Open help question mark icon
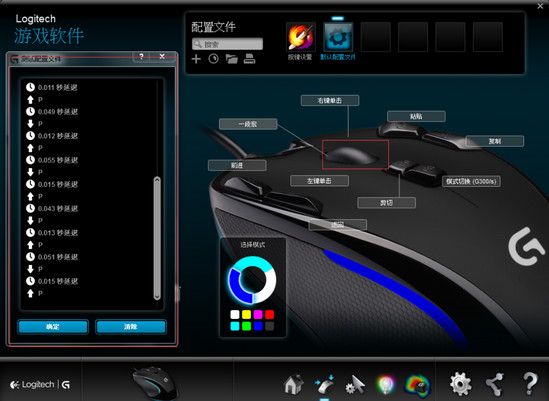Viewport: 549px width, 401px height. click(x=530, y=384)
